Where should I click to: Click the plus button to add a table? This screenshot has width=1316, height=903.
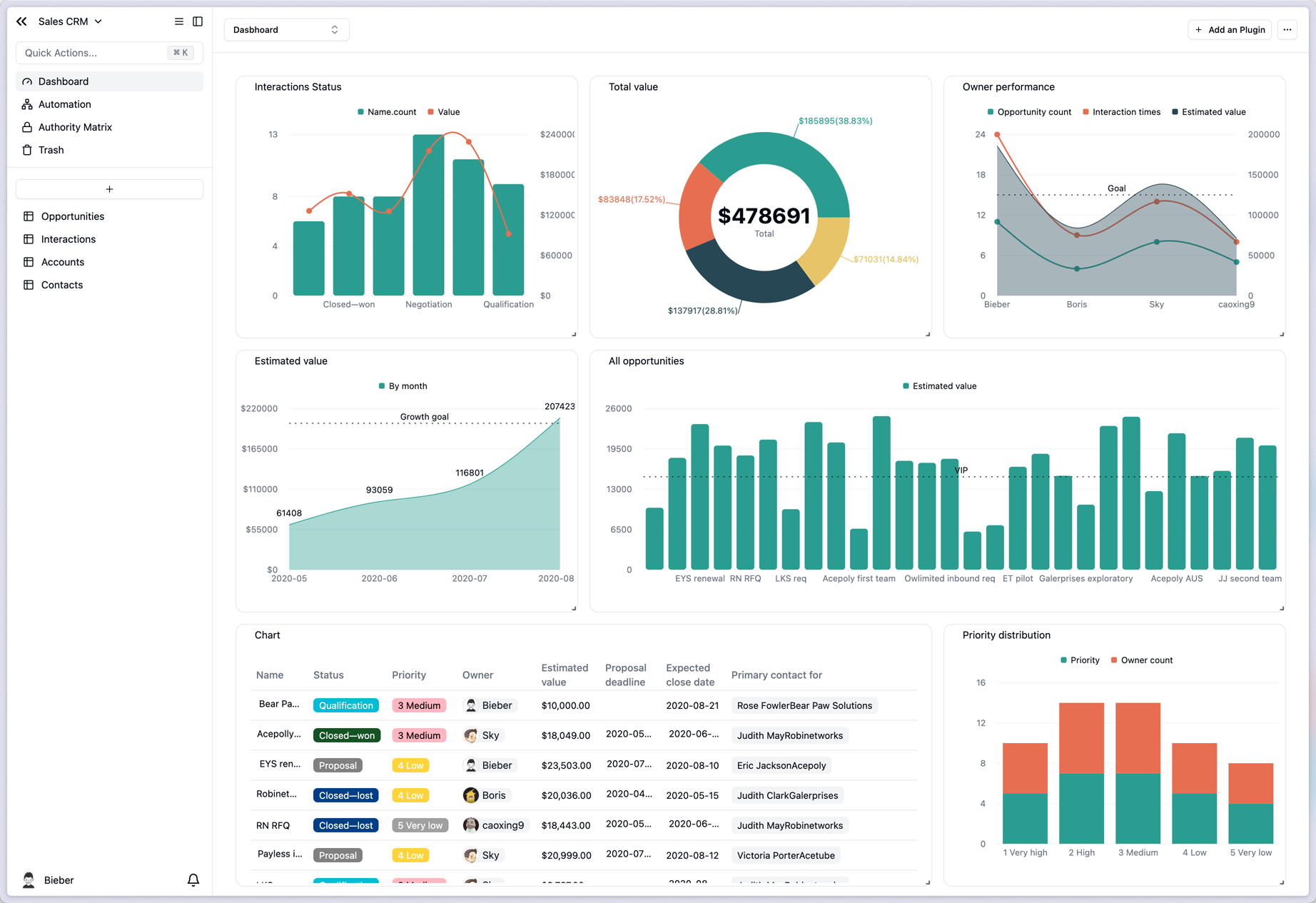click(x=108, y=188)
